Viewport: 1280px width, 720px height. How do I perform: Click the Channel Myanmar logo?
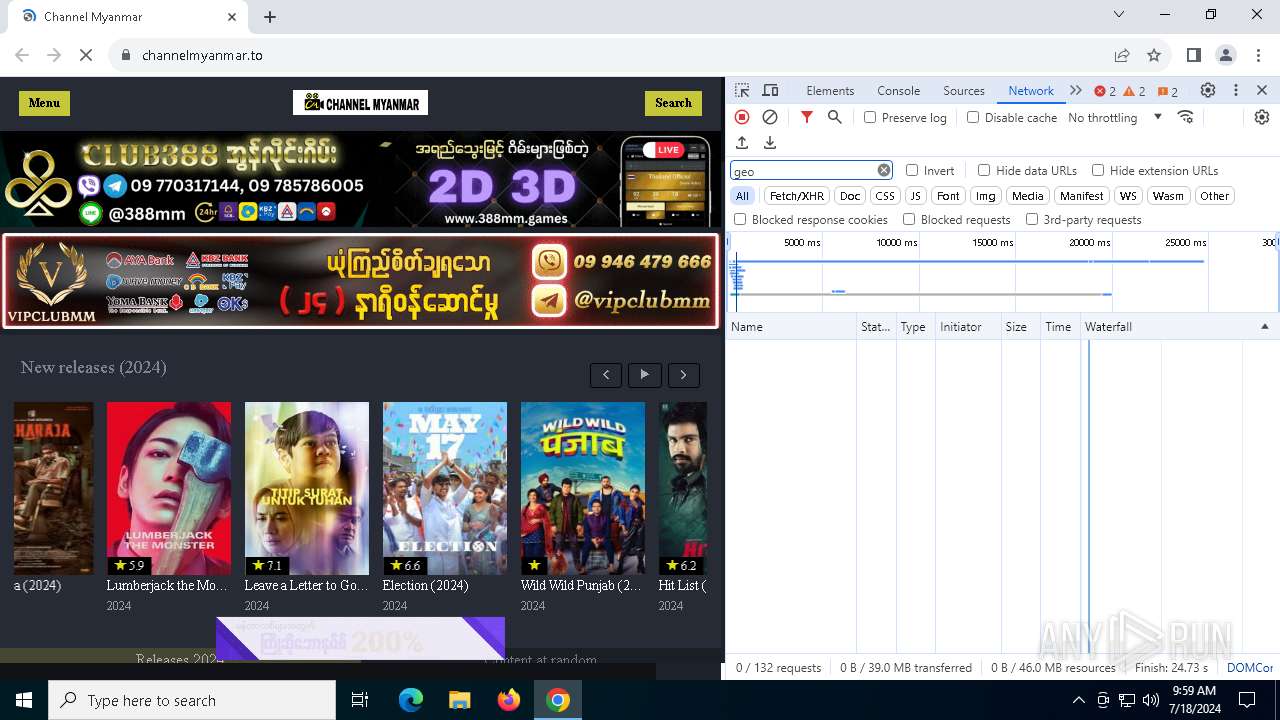tap(360, 103)
